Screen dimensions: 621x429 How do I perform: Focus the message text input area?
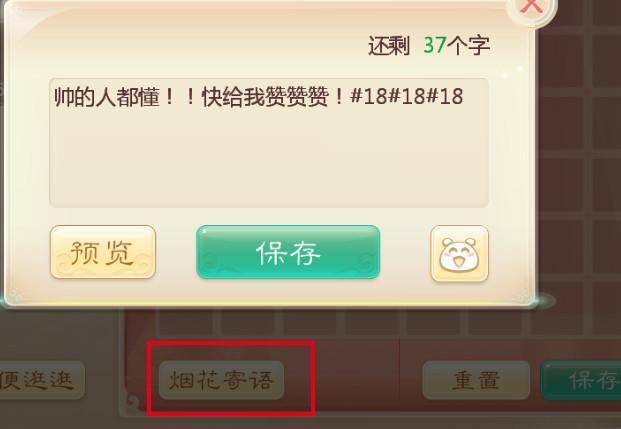coord(269,143)
